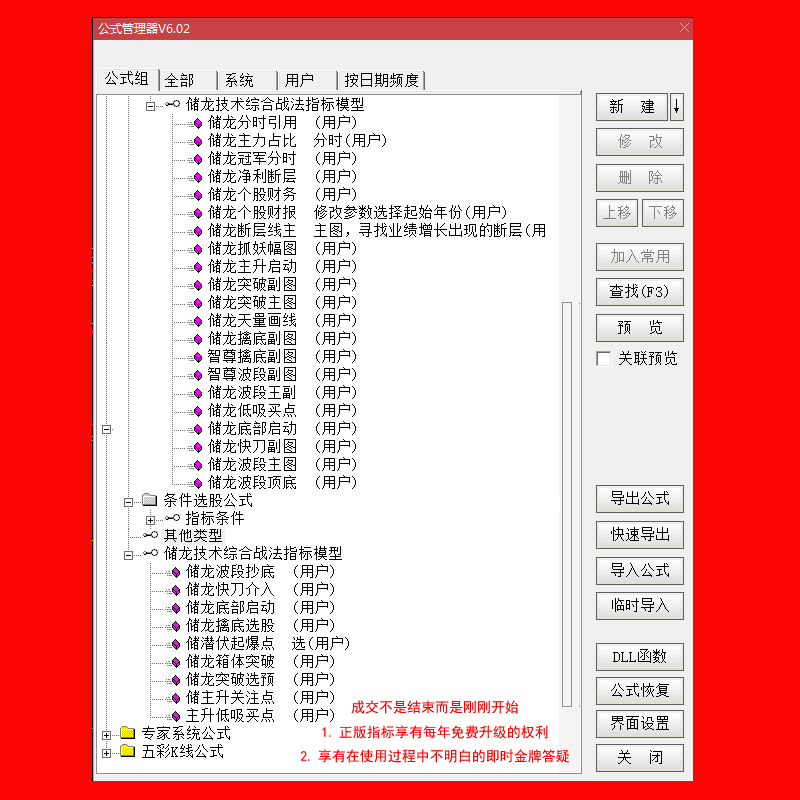Image resolution: width=800 pixels, height=800 pixels.
Task: Click the diamond icon beside 储龙主力占比
Action: tap(198, 141)
